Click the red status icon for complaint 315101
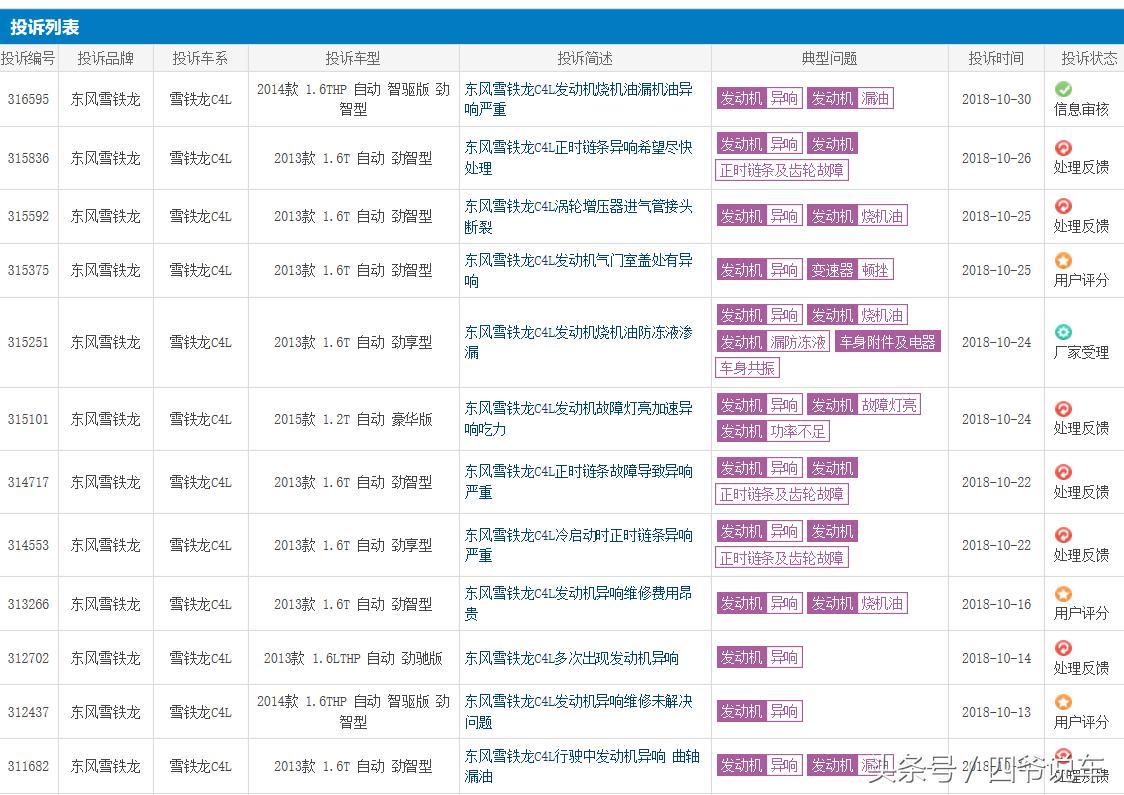Image resolution: width=1124 pixels, height=795 pixels. click(1063, 408)
